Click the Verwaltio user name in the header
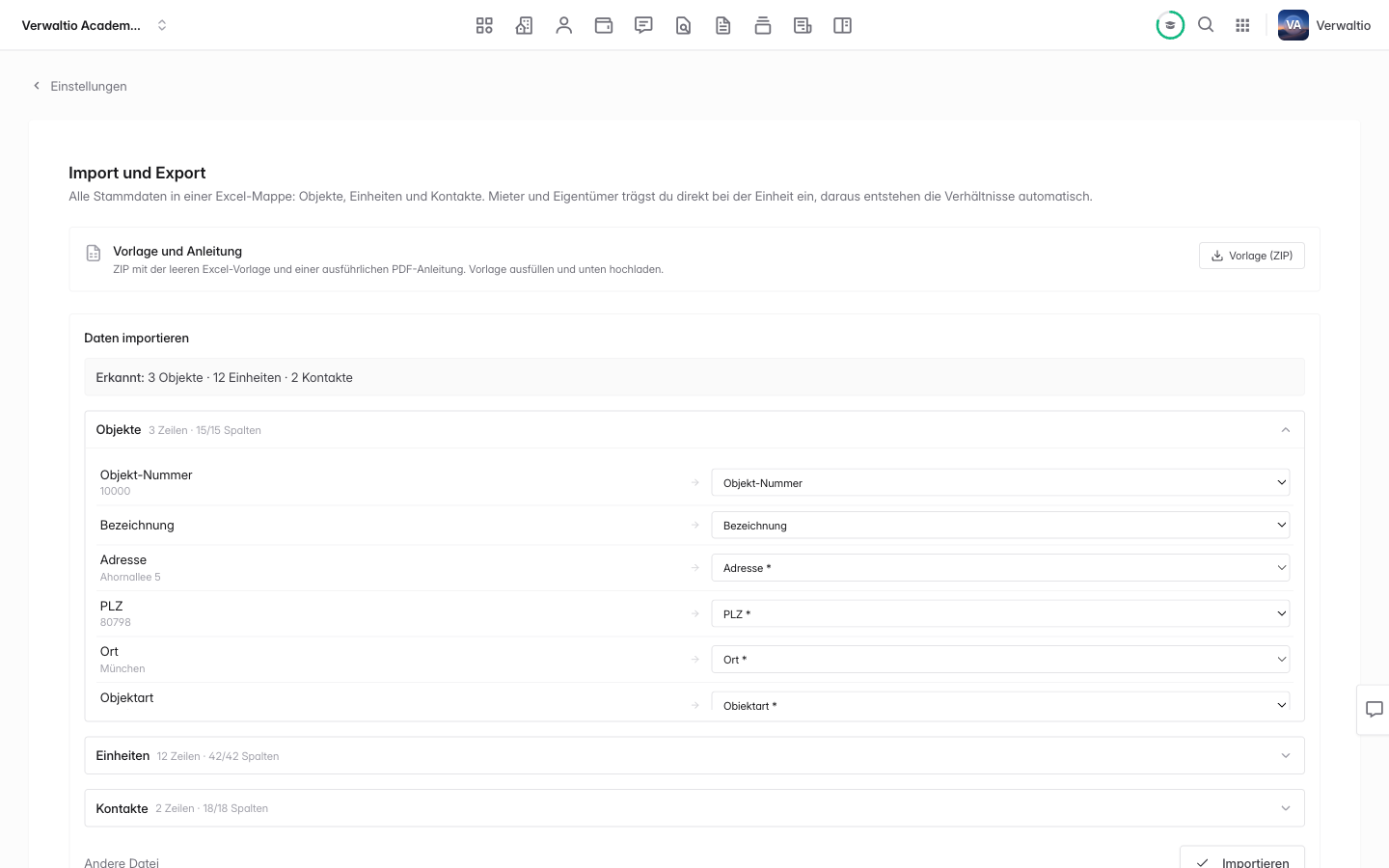 (x=1344, y=26)
